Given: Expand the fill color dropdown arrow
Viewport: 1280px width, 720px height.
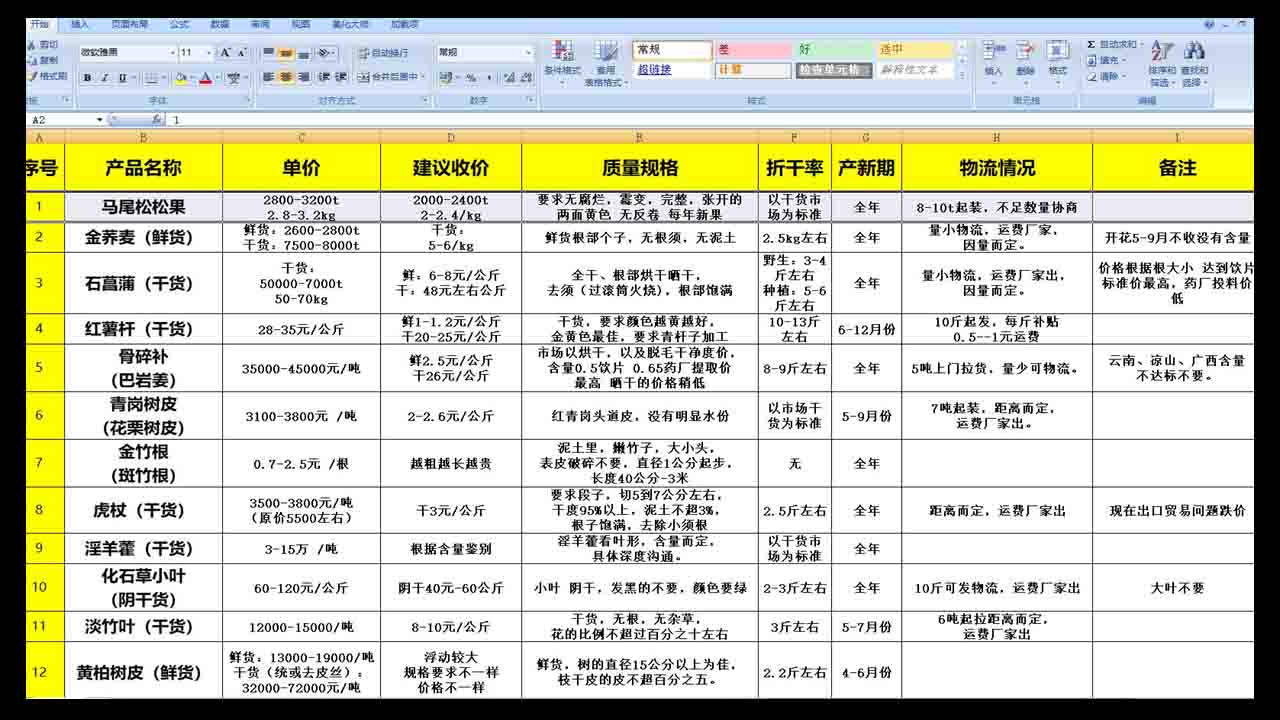Looking at the screenshot, I should (191, 78).
